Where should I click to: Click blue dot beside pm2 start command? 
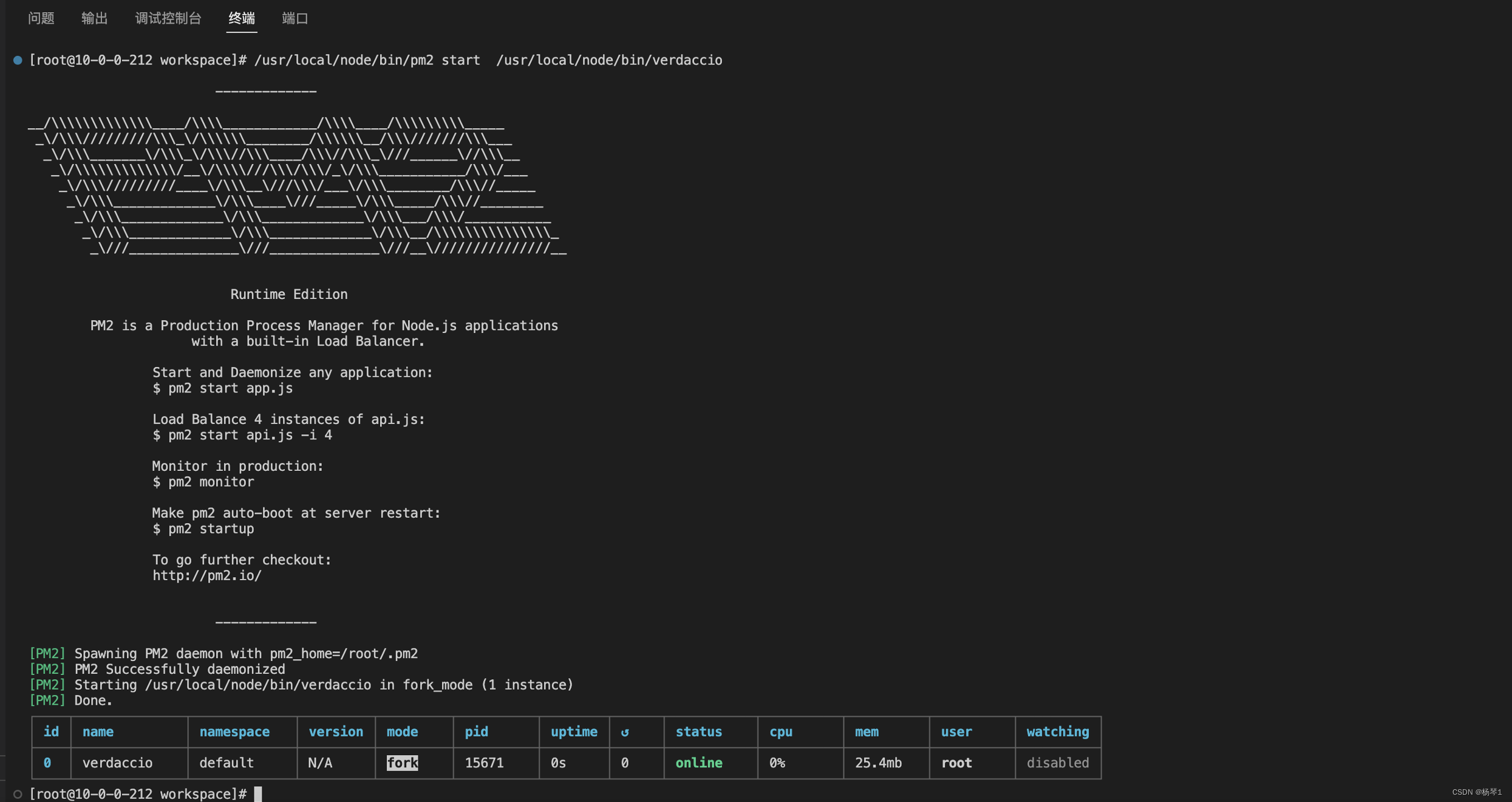click(18, 60)
